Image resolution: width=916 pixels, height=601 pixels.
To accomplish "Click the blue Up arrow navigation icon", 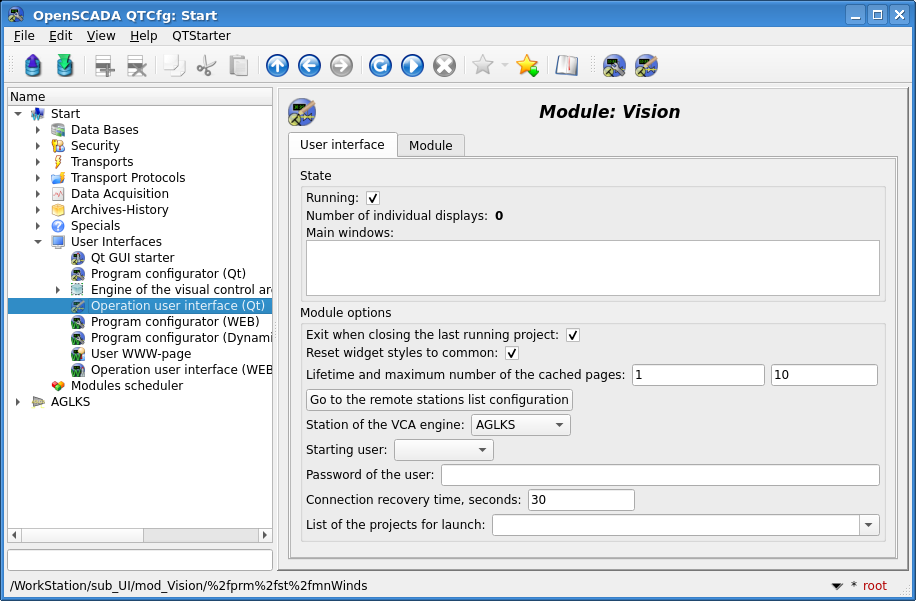I will tap(277, 66).
